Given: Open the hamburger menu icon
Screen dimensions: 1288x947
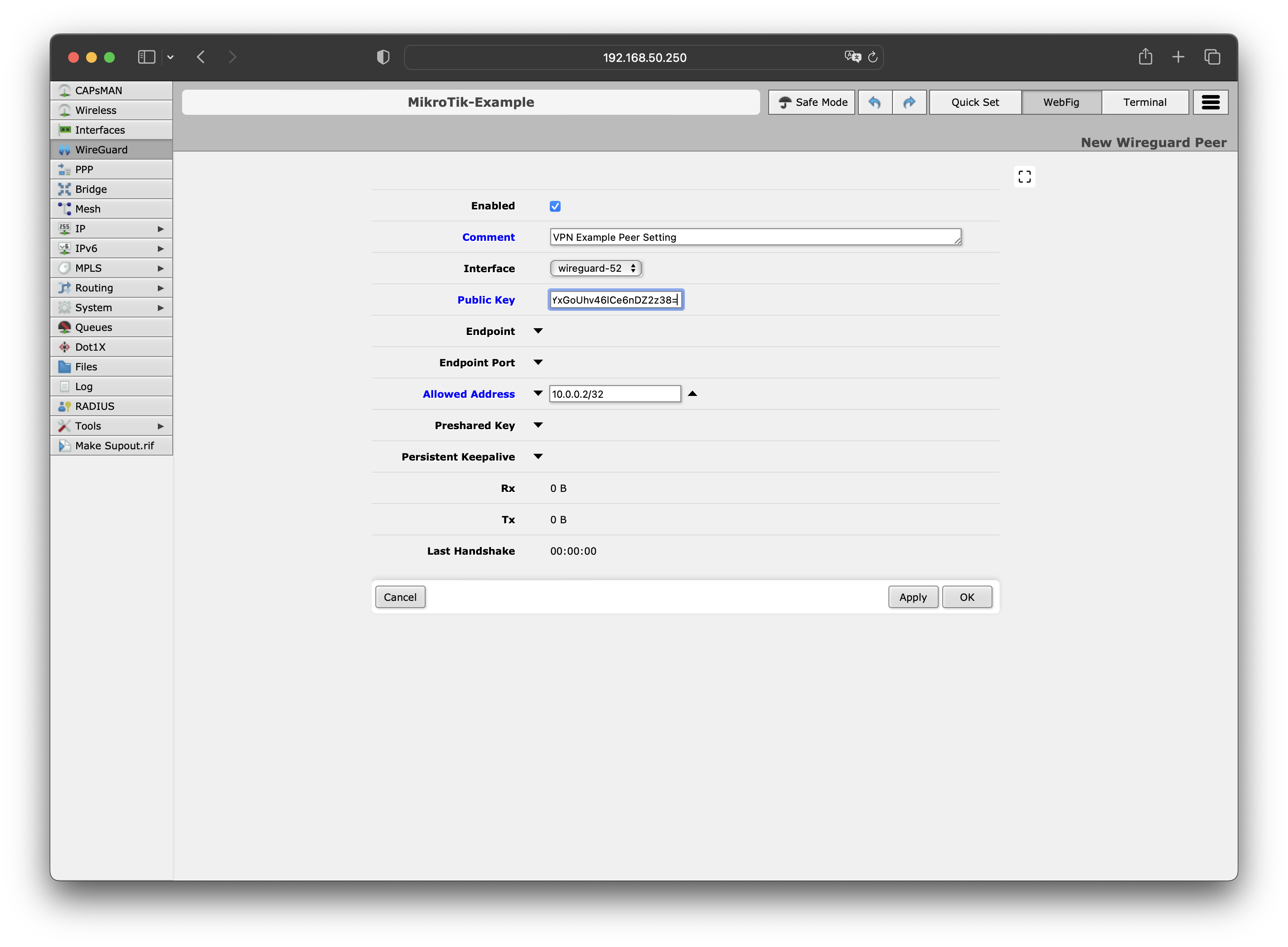Looking at the screenshot, I should click(x=1210, y=102).
